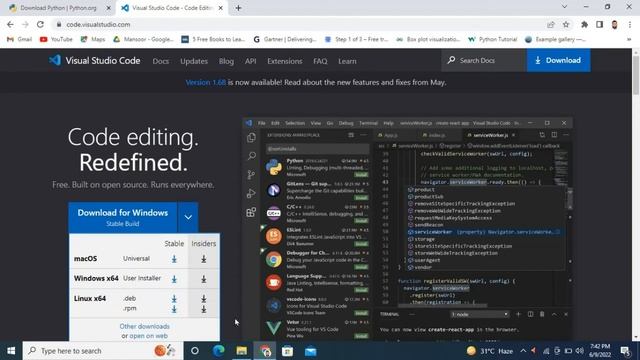Open Maps bookmark
This screenshot has height=360, width=640.
click(93, 39)
